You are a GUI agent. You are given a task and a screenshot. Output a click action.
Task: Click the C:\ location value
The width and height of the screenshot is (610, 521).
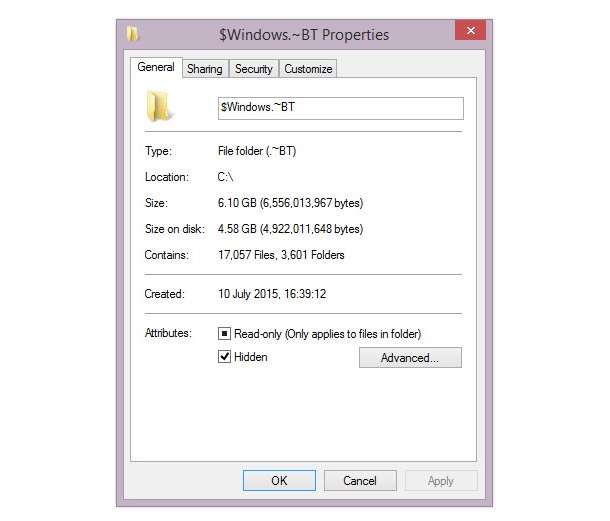(228, 177)
